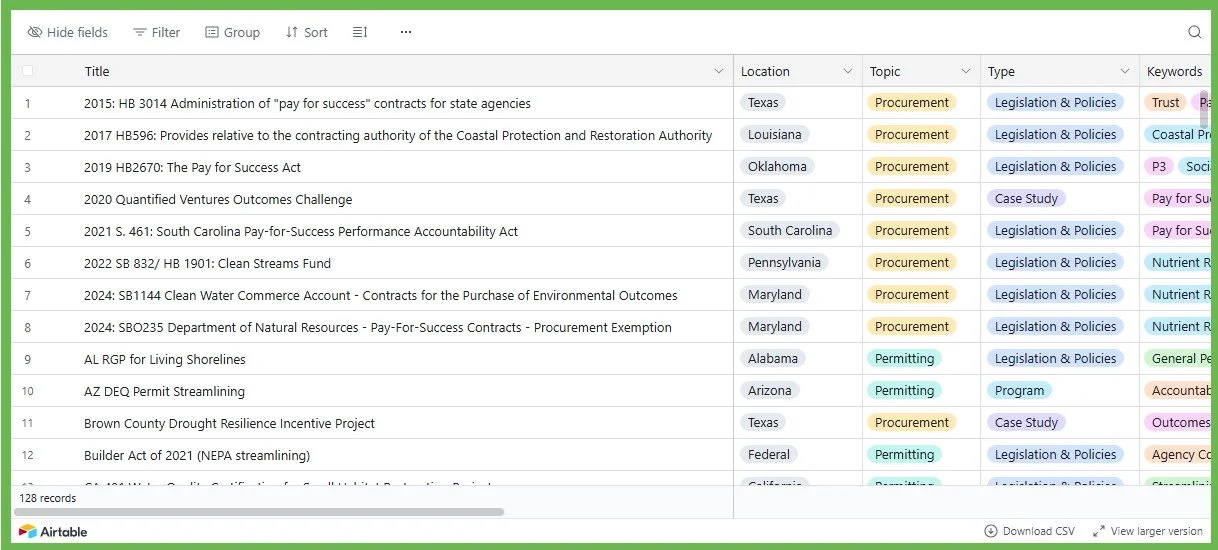Viewport: 1218px width, 550px height.
Task: Open the Group tool
Action: (232, 32)
